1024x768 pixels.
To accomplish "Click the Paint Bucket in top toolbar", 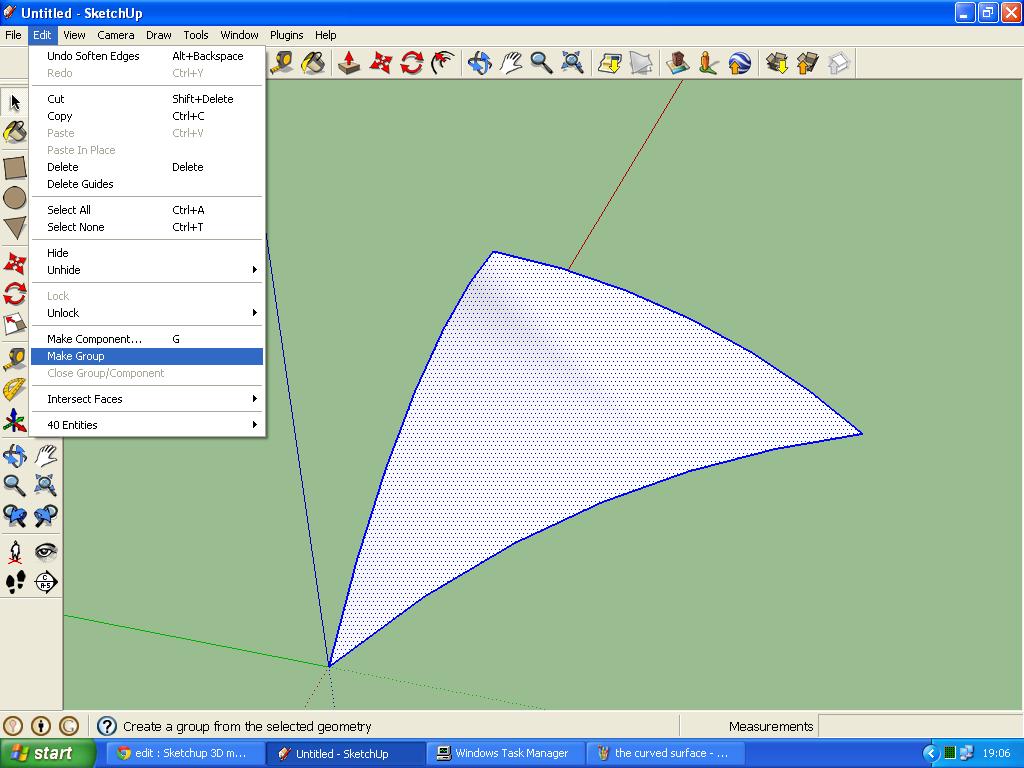I will (313, 63).
